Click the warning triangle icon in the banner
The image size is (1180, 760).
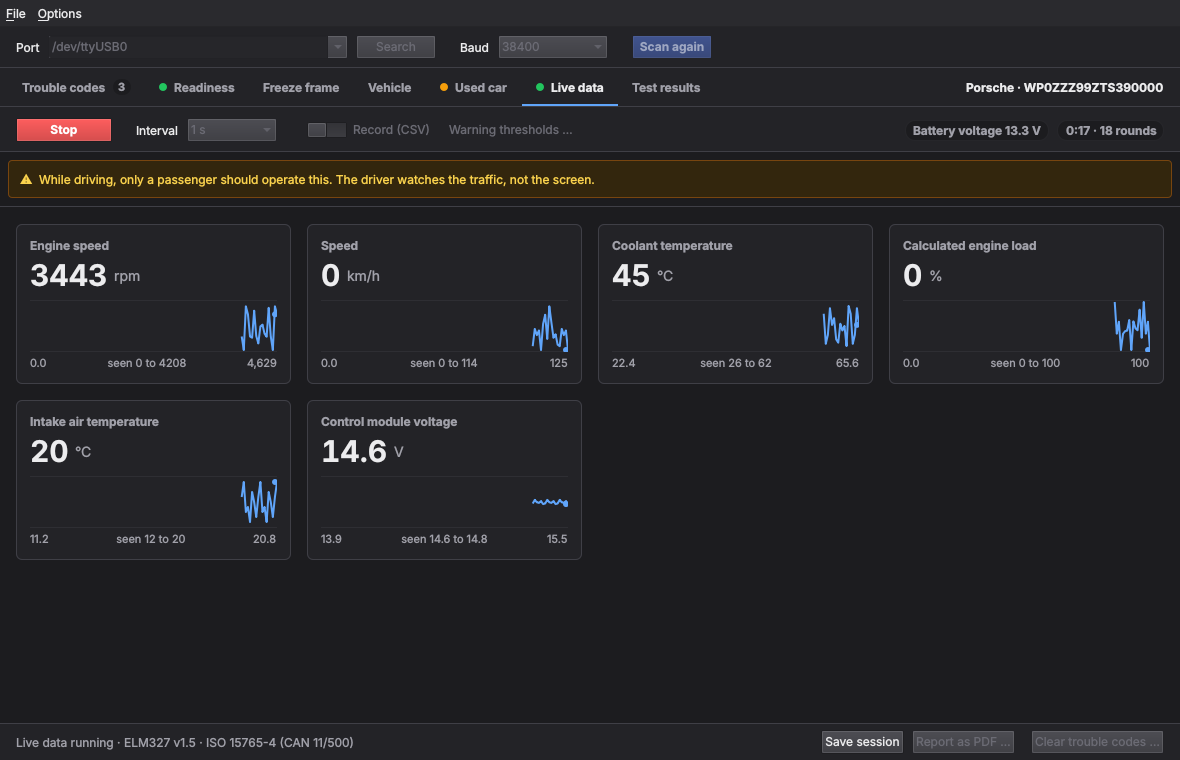click(26, 180)
